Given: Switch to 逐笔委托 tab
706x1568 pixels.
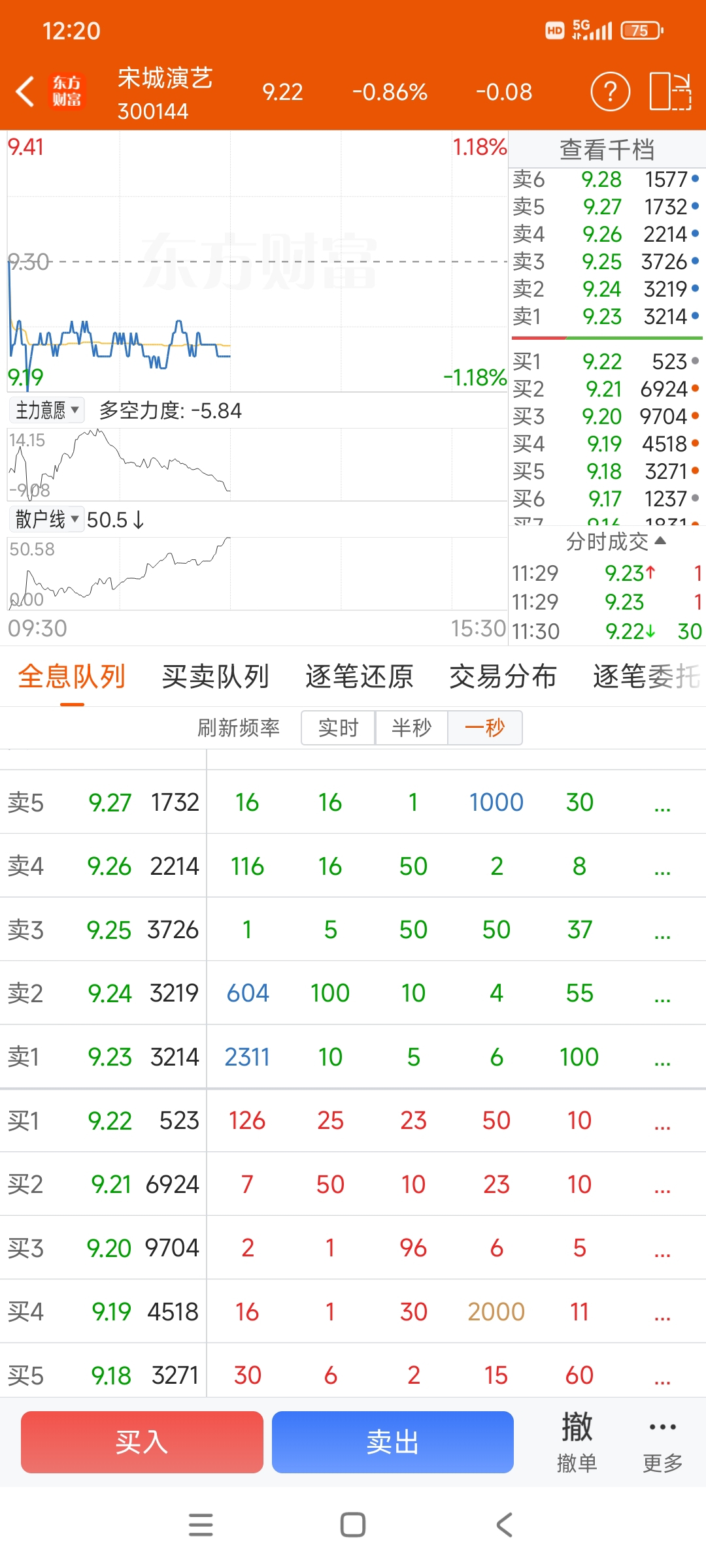Looking at the screenshot, I should pos(647,676).
